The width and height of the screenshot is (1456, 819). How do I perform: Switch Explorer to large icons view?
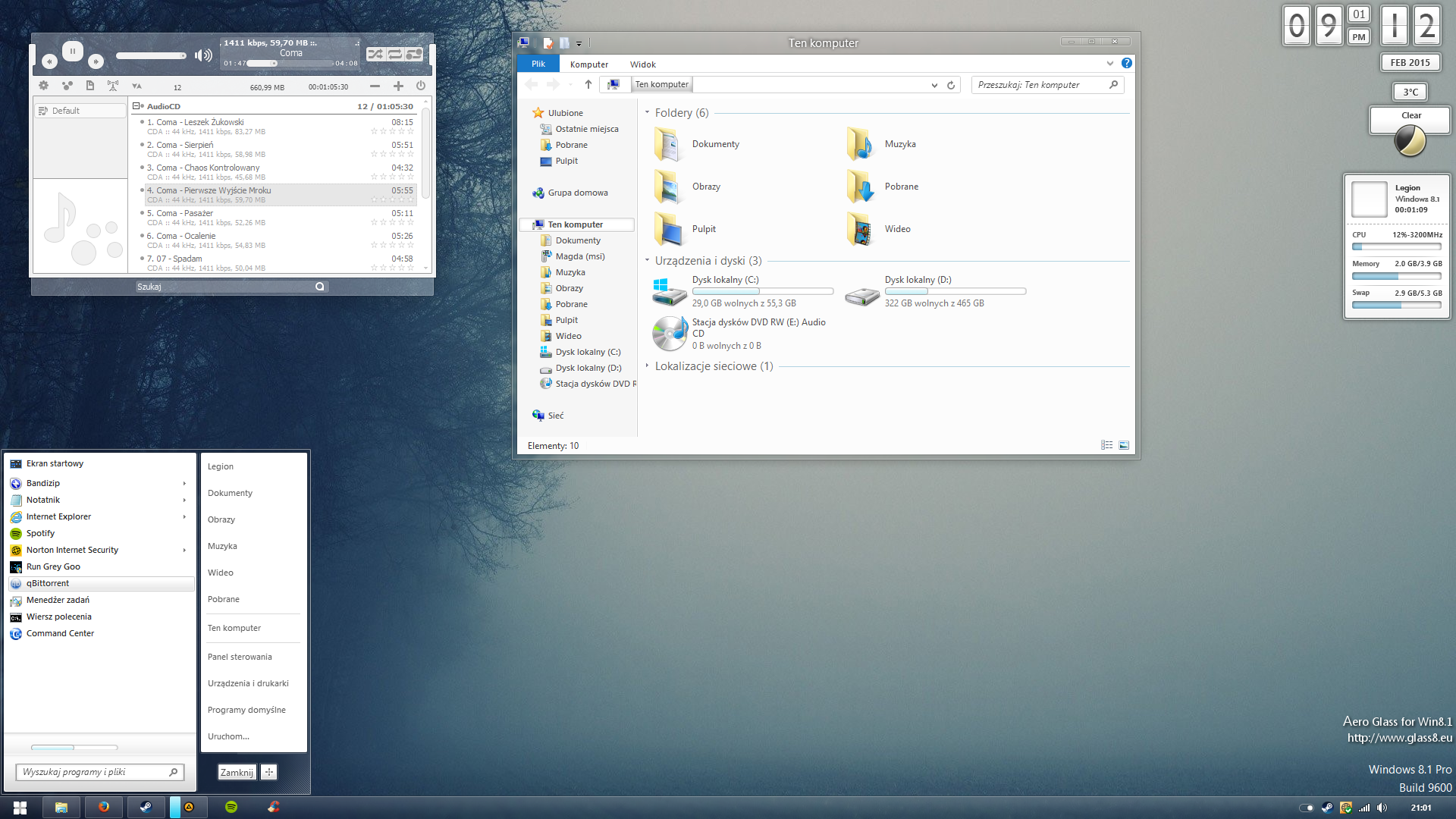click(1124, 446)
